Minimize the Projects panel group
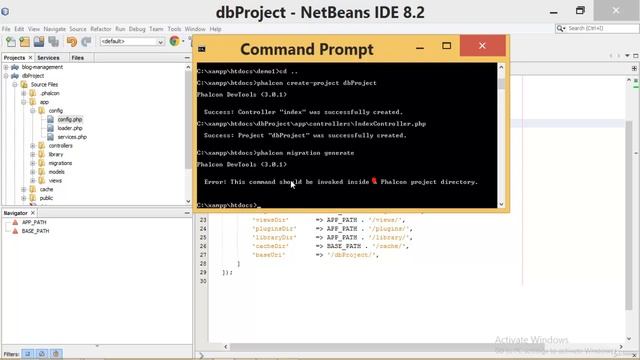The width and height of the screenshot is (640, 360). point(187,58)
